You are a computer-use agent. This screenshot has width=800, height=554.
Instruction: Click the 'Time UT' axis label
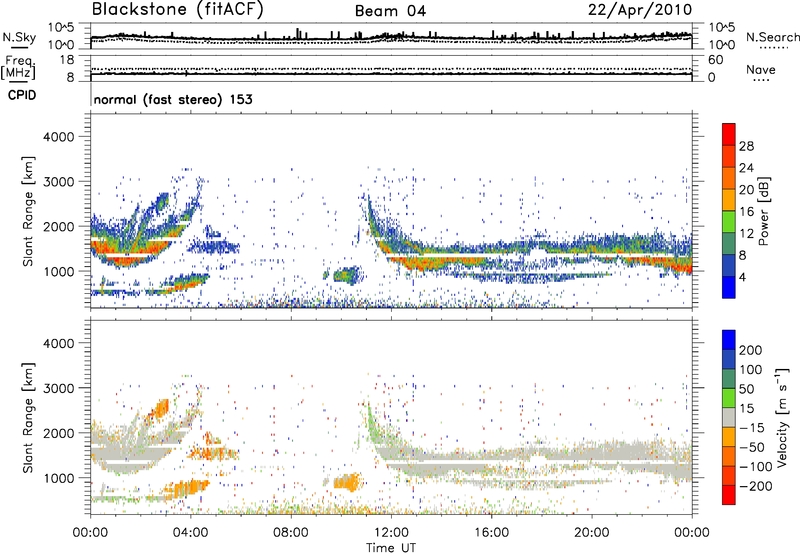coord(391,547)
